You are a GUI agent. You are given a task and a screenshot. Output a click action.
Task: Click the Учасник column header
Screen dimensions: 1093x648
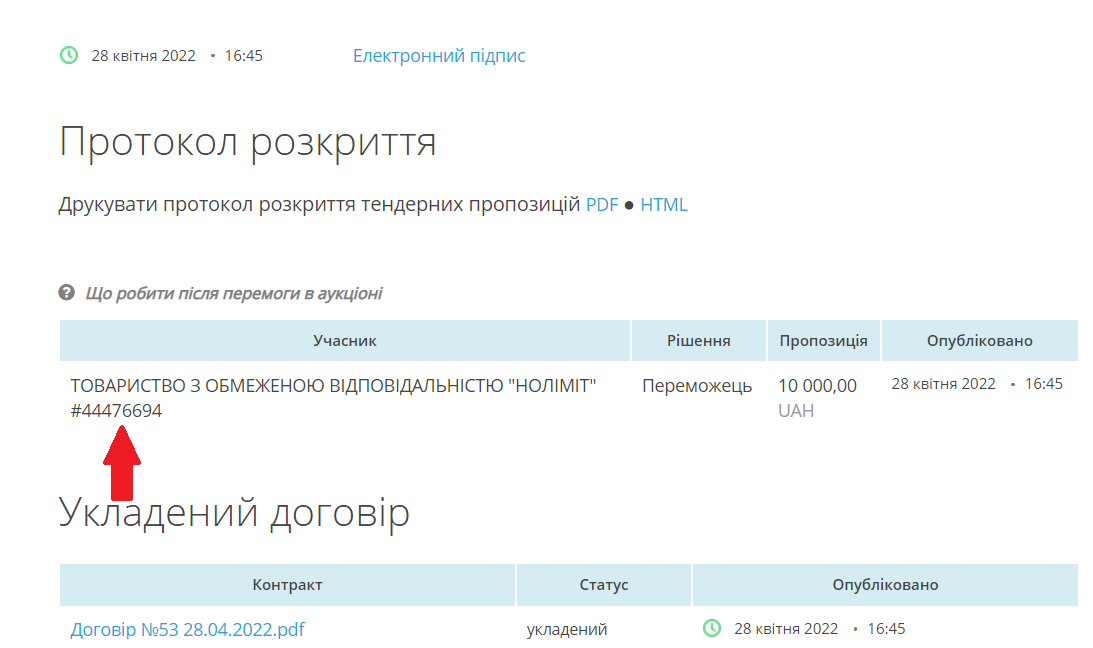[x=344, y=341]
